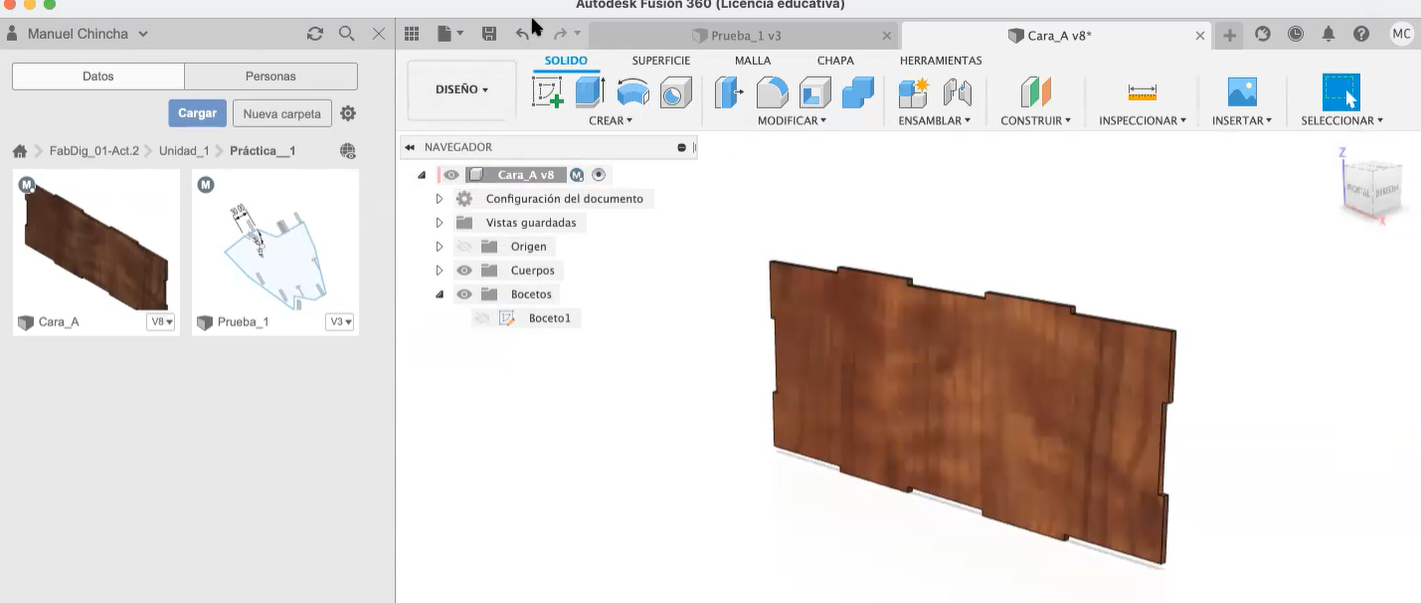Viewport: 1421px width, 603px height.
Task: Click the search icon in the data panel
Action: [x=346, y=33]
